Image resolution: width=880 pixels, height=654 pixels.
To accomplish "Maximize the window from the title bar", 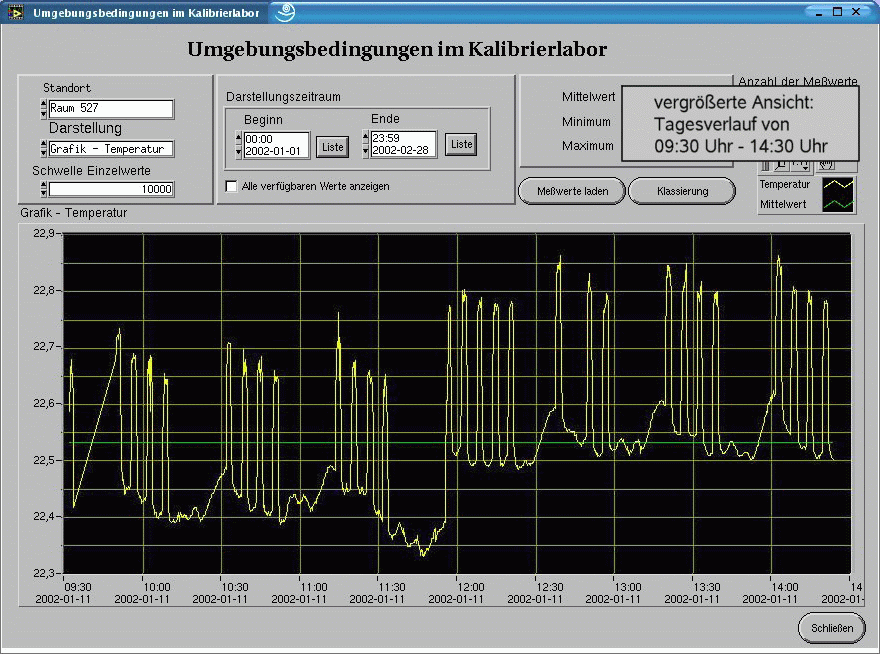I will [x=837, y=12].
